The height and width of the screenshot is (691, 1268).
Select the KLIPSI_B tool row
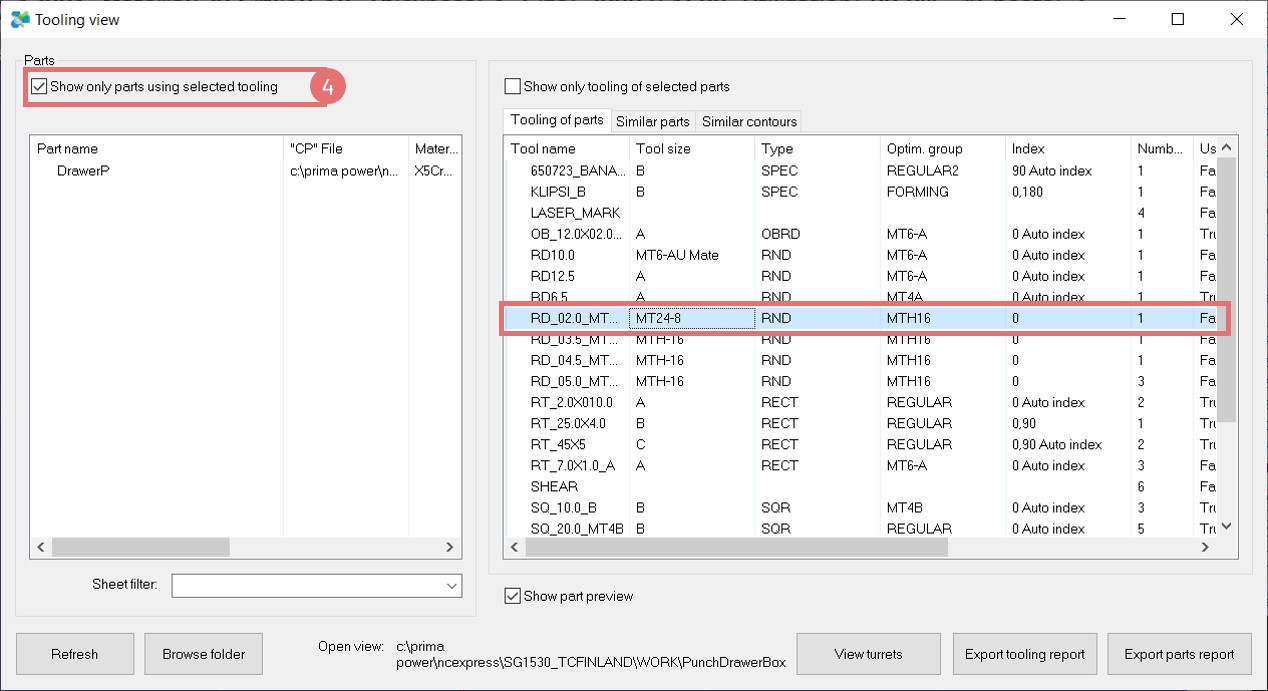coord(559,192)
